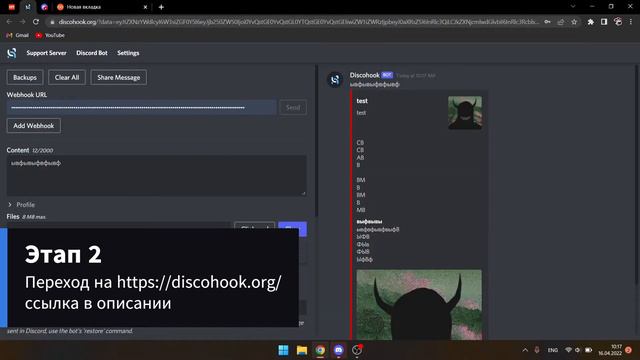Reload the discohook.org page
The image size is (640, 360).
pos(36,22)
